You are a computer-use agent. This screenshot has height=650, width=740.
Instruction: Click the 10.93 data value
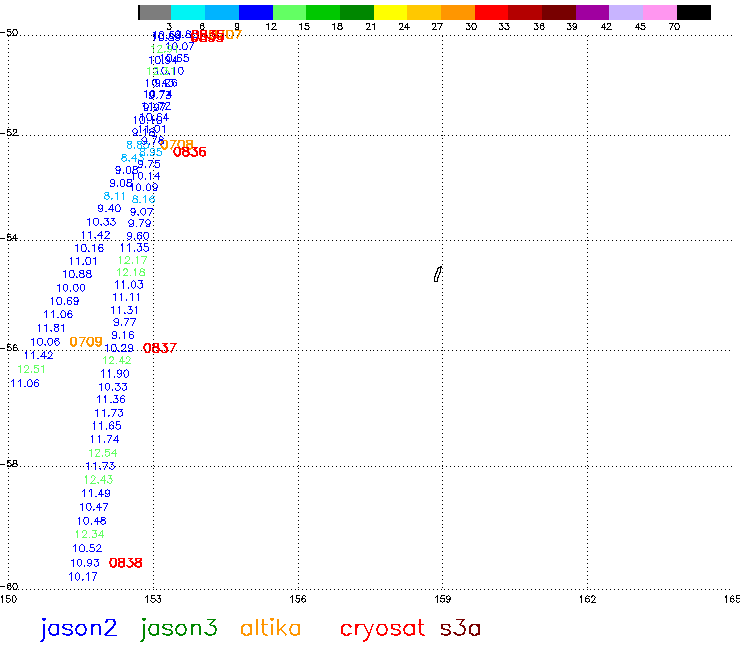85,563
